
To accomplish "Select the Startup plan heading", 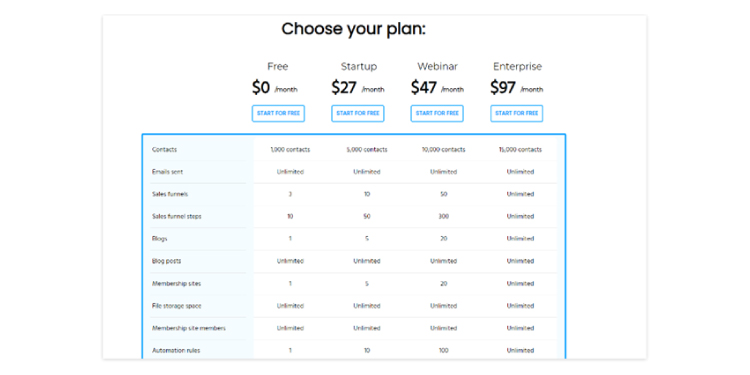I will tap(359, 66).
